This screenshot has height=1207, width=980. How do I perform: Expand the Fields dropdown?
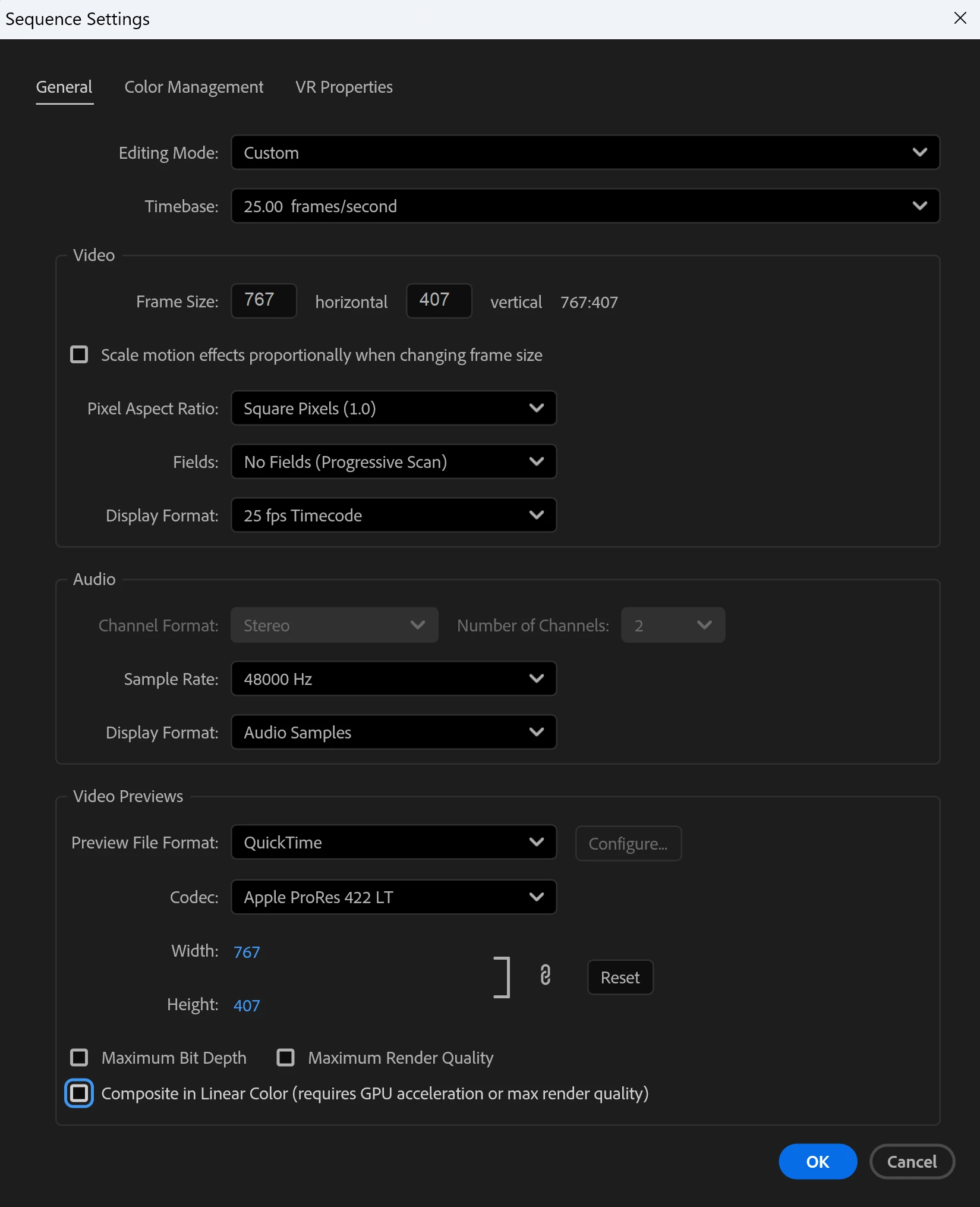point(393,462)
